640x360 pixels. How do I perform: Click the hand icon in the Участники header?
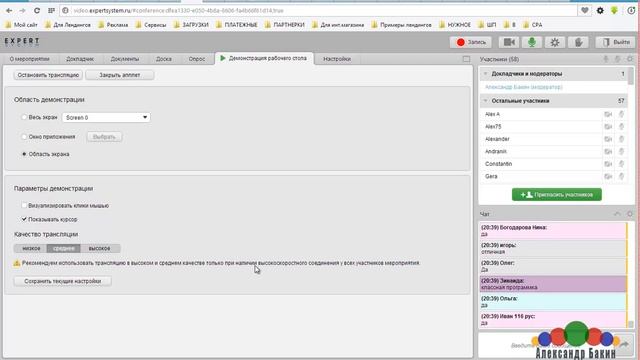click(x=618, y=59)
